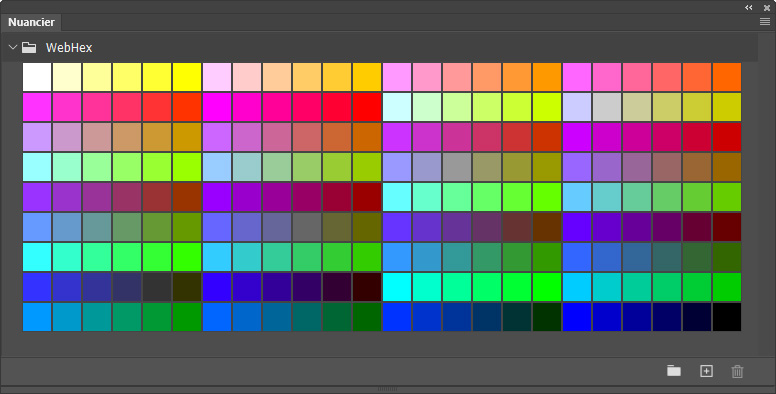776x394 pixels.
Task: Pick the pure green 00FF00 swatch
Action: [547, 287]
